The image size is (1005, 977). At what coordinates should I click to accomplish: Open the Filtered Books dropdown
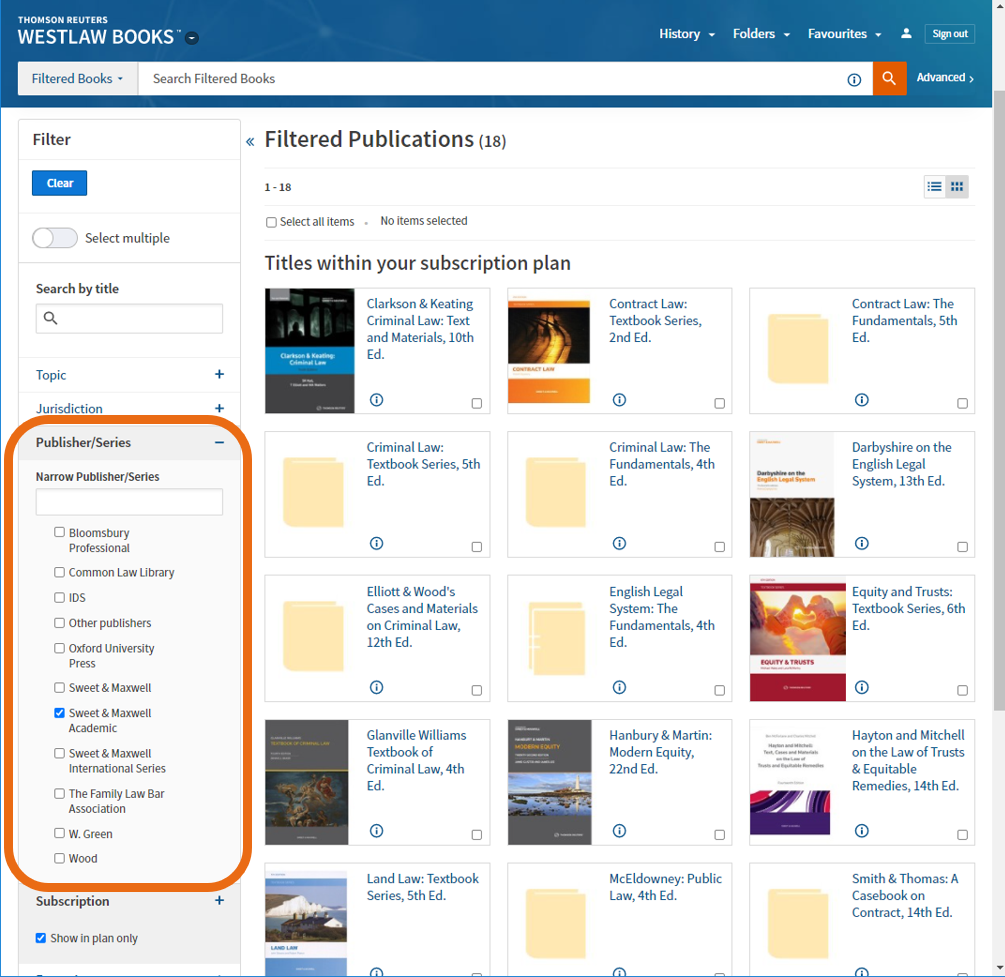77,78
